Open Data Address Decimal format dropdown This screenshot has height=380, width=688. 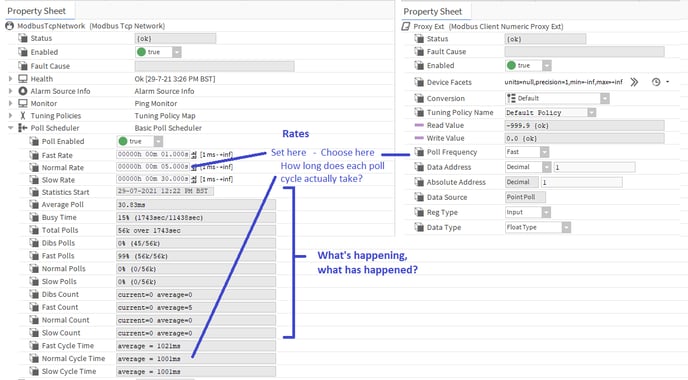point(546,167)
